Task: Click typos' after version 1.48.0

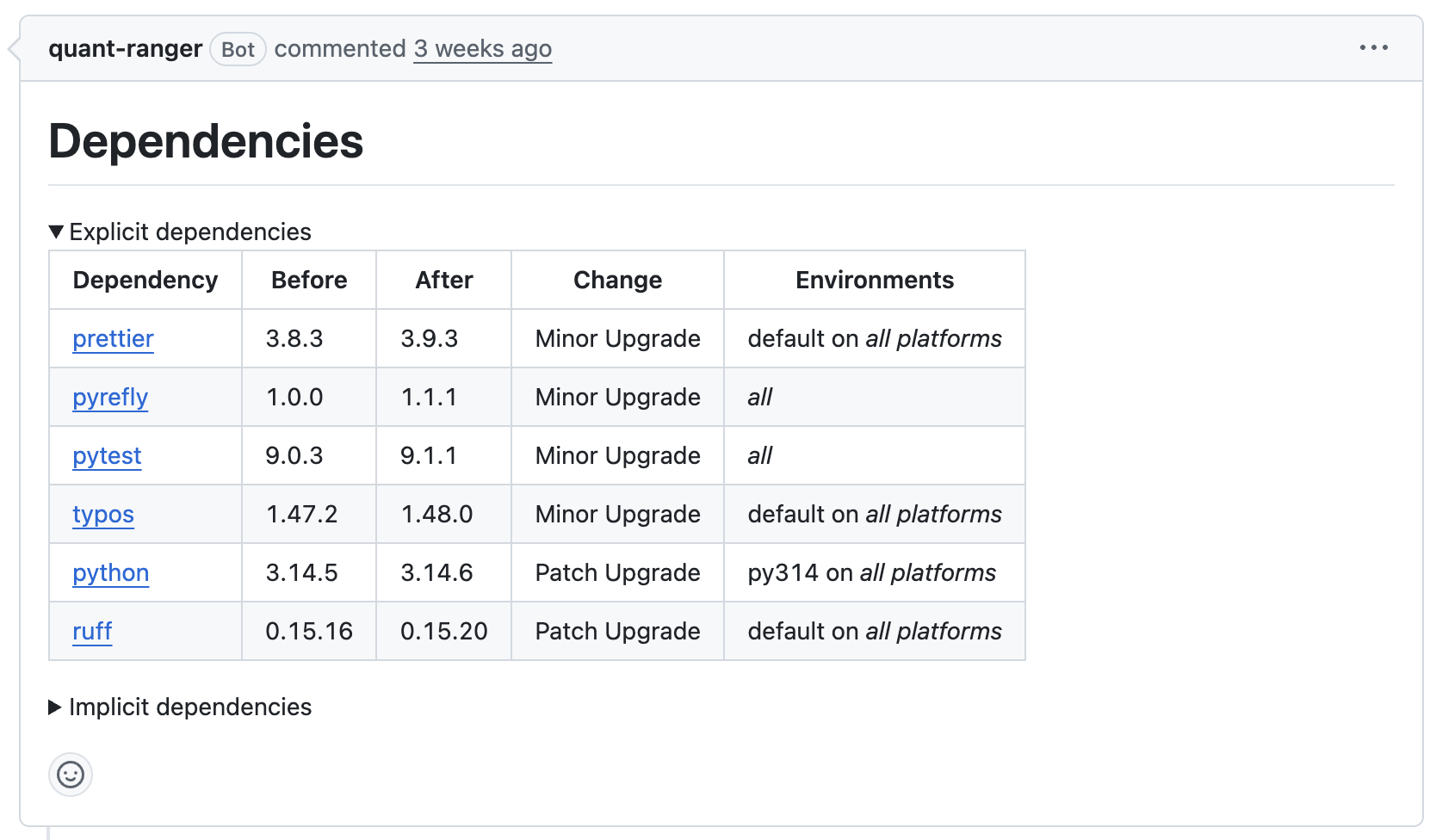Action: tap(437, 515)
